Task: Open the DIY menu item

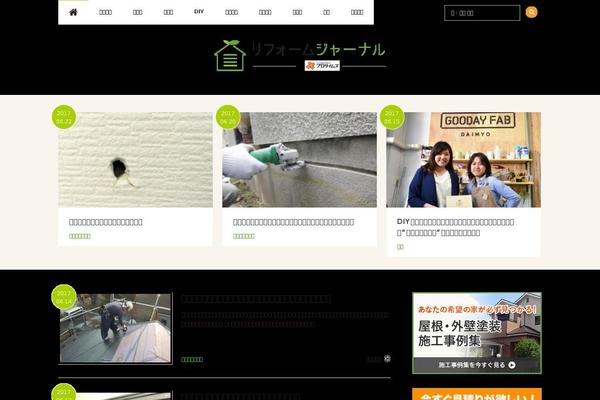Action: click(x=199, y=12)
